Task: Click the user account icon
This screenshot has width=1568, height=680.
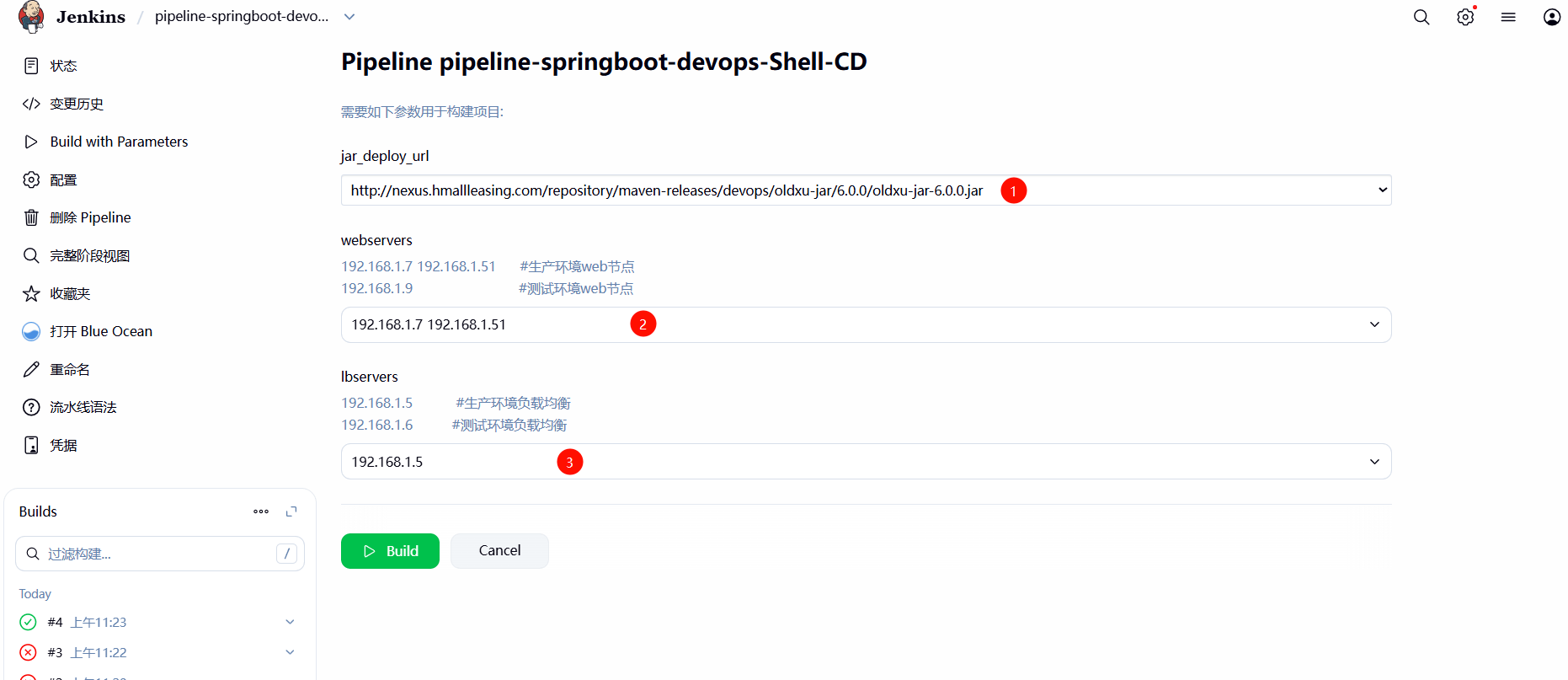Action: coord(1551,17)
